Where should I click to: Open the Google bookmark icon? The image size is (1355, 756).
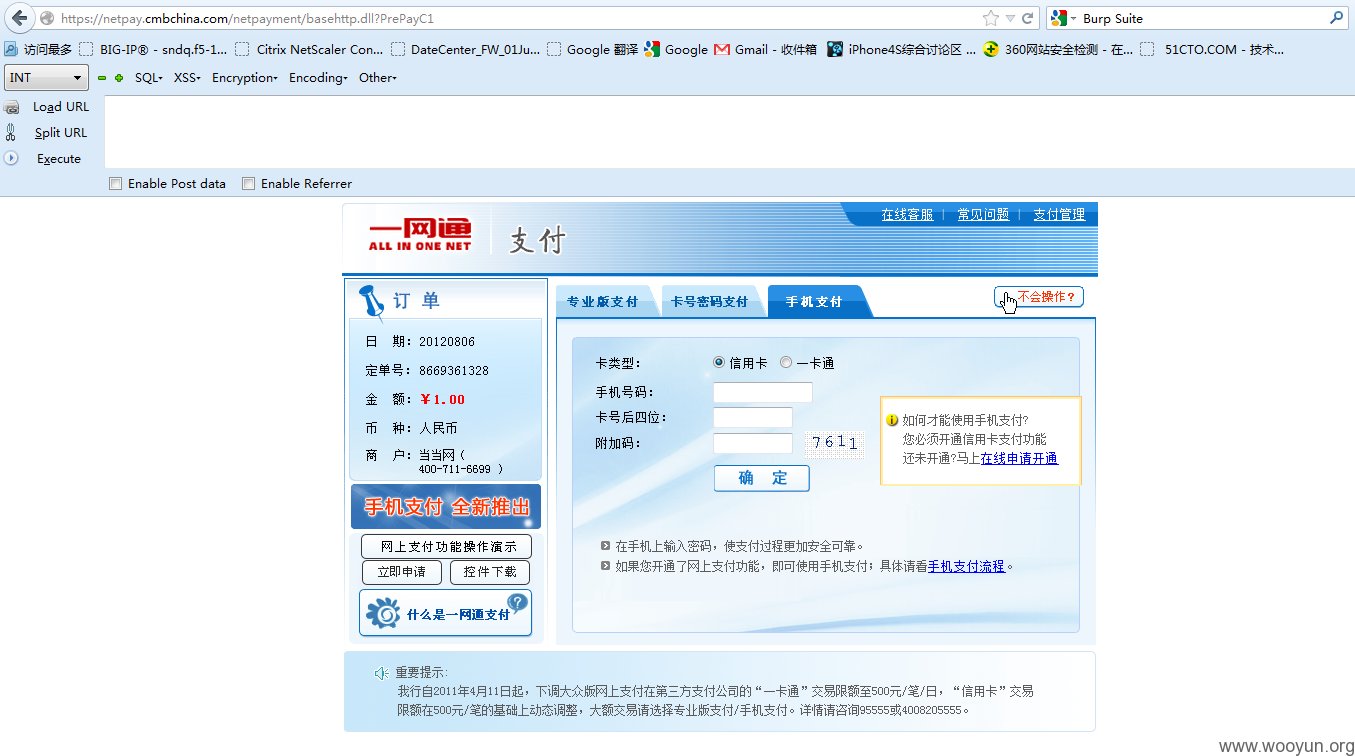(x=653, y=49)
